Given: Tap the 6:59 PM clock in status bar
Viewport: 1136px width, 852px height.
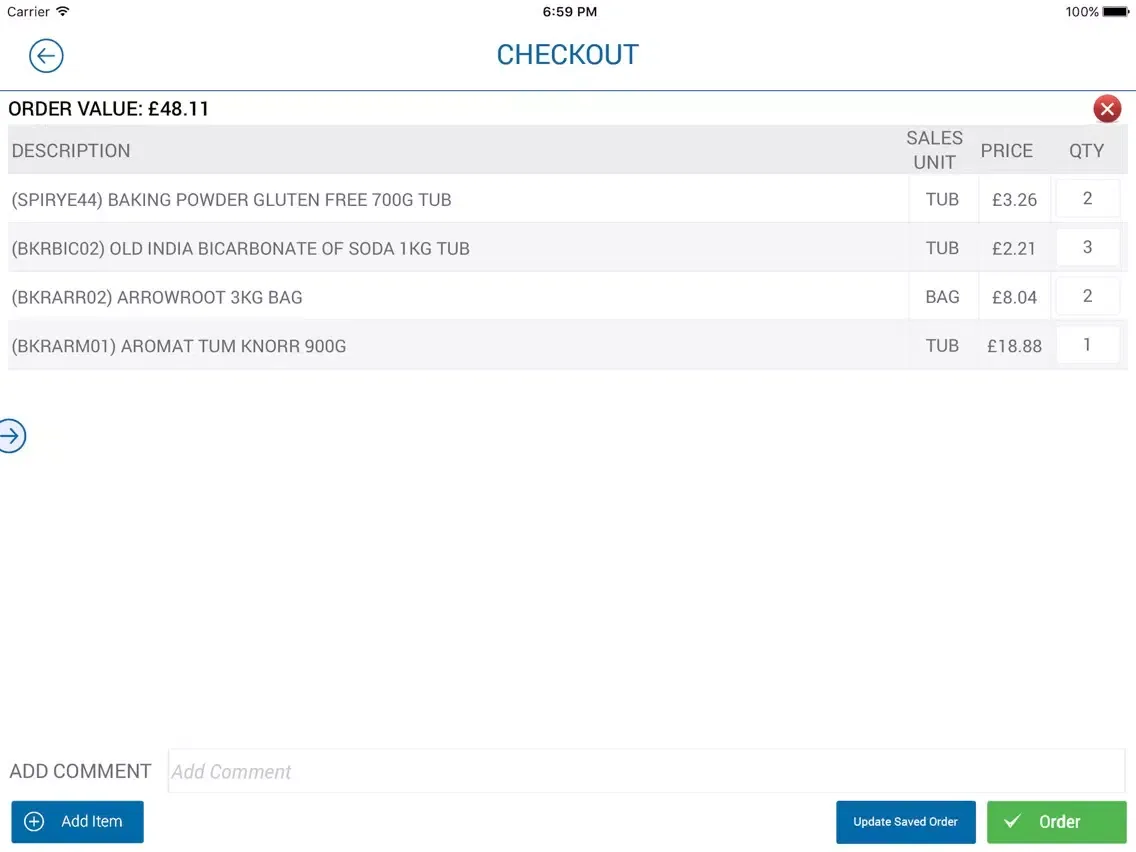Looking at the screenshot, I should (x=569, y=12).
